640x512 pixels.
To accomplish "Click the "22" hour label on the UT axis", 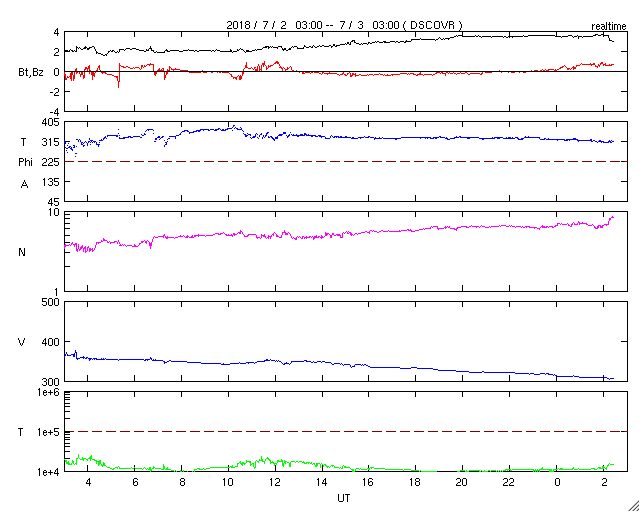I will tap(509, 482).
